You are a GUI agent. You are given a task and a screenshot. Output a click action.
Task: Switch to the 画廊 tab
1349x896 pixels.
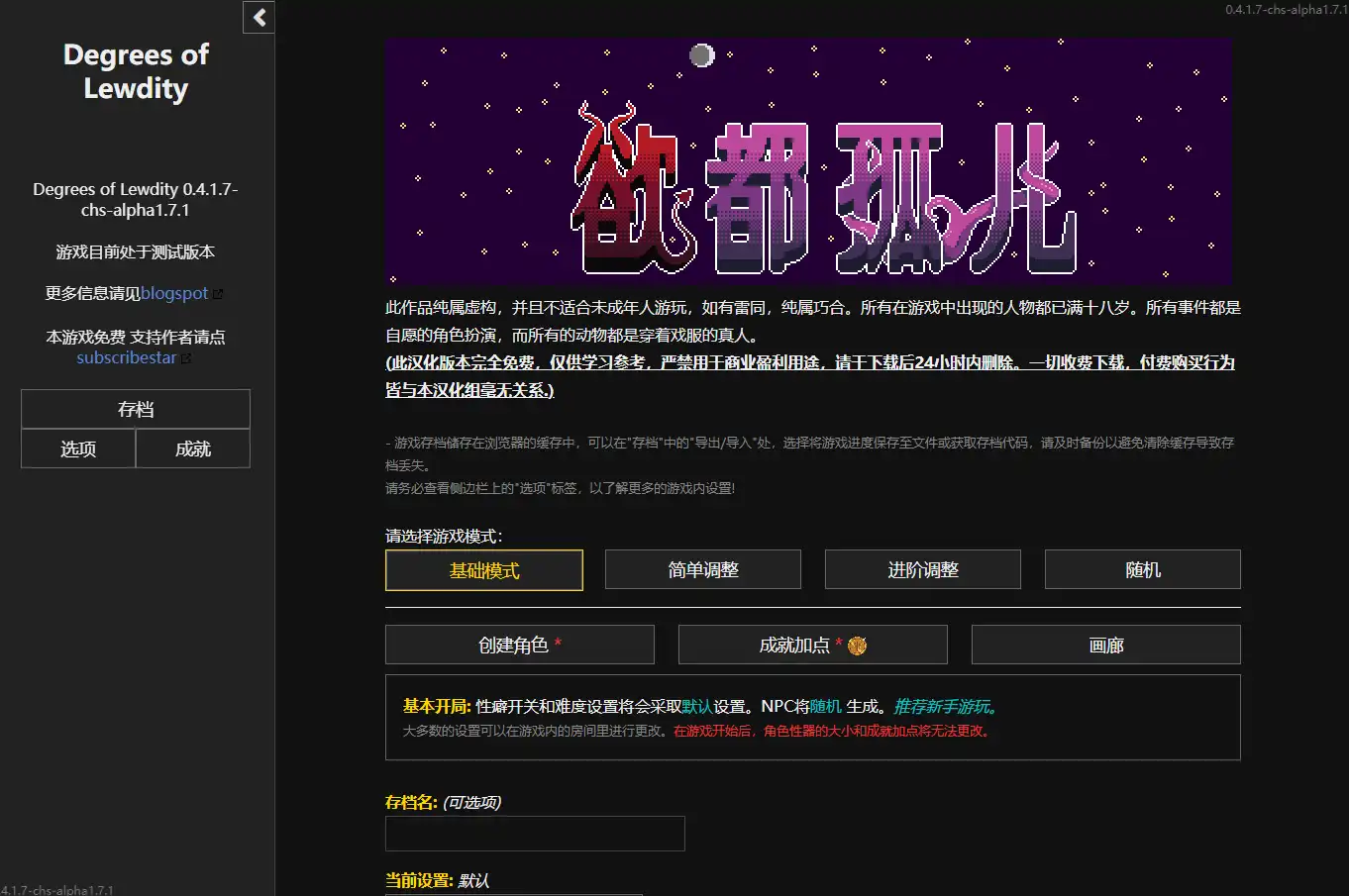click(1106, 645)
